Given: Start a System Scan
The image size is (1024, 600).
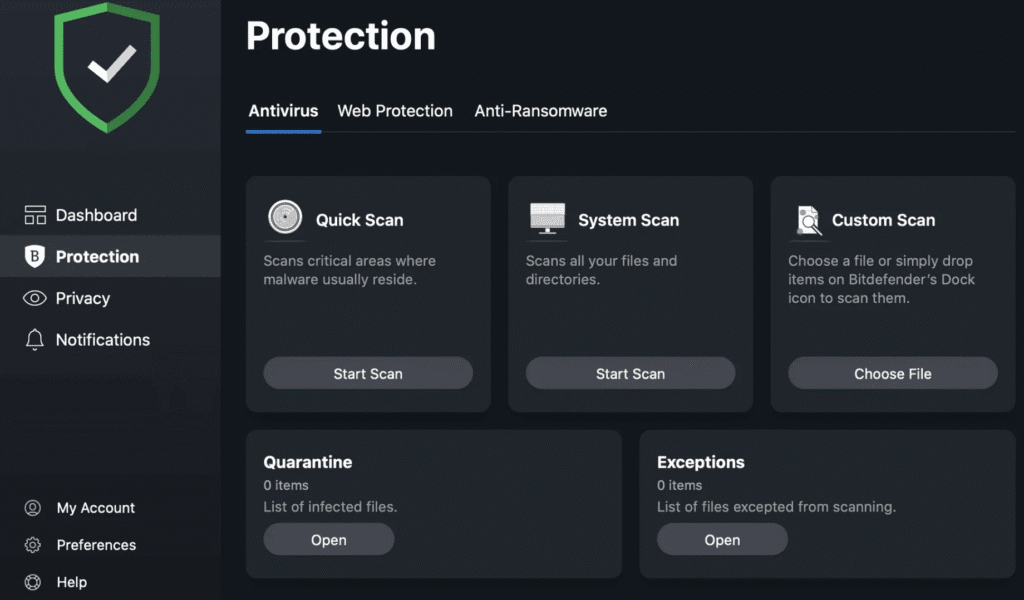Looking at the screenshot, I should coord(630,373).
